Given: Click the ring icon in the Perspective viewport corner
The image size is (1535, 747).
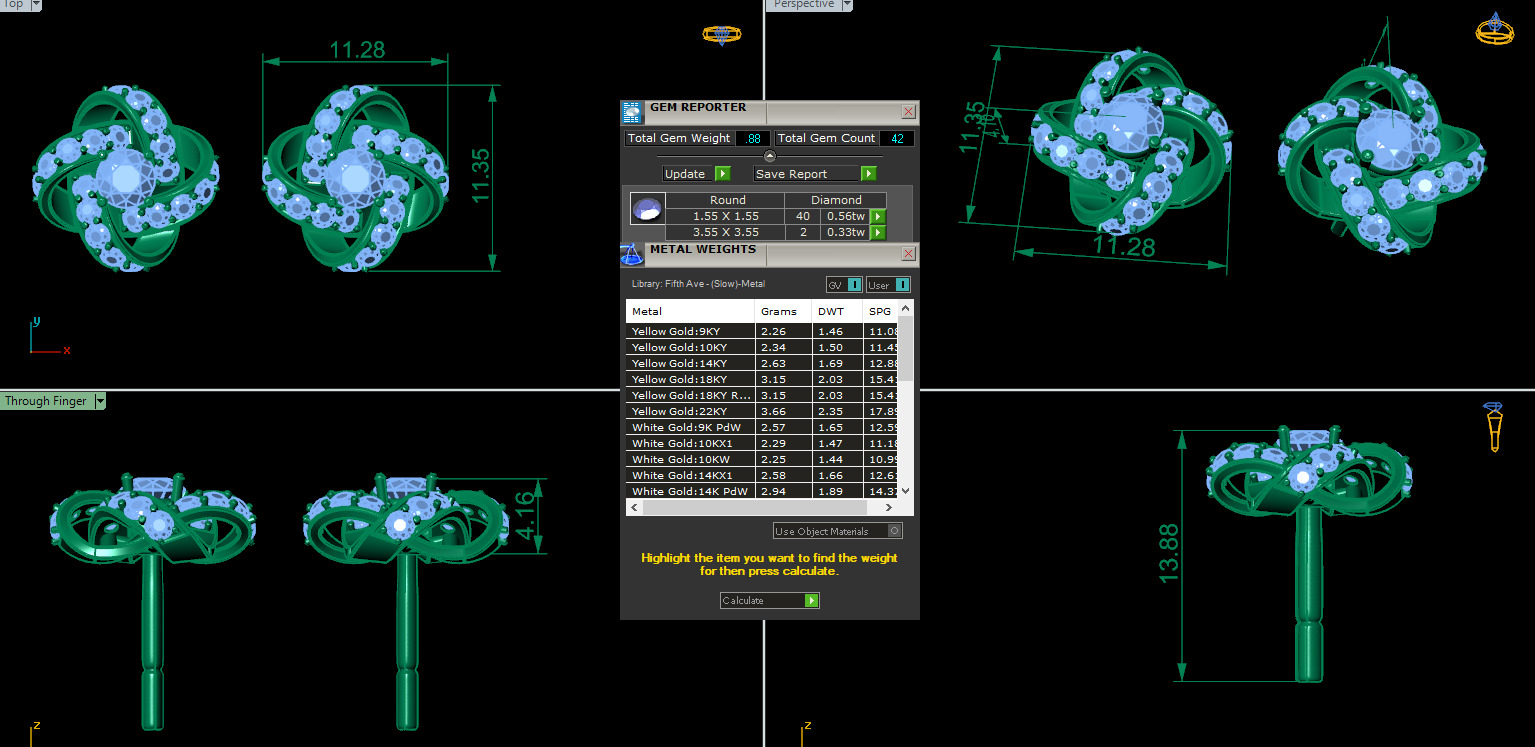Looking at the screenshot, I should 1494,29.
